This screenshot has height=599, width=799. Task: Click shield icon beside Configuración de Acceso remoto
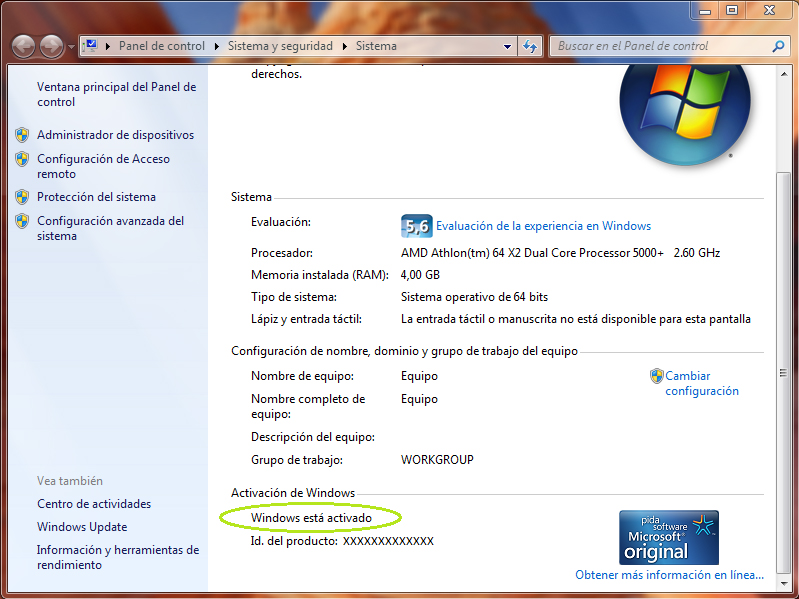point(22,159)
